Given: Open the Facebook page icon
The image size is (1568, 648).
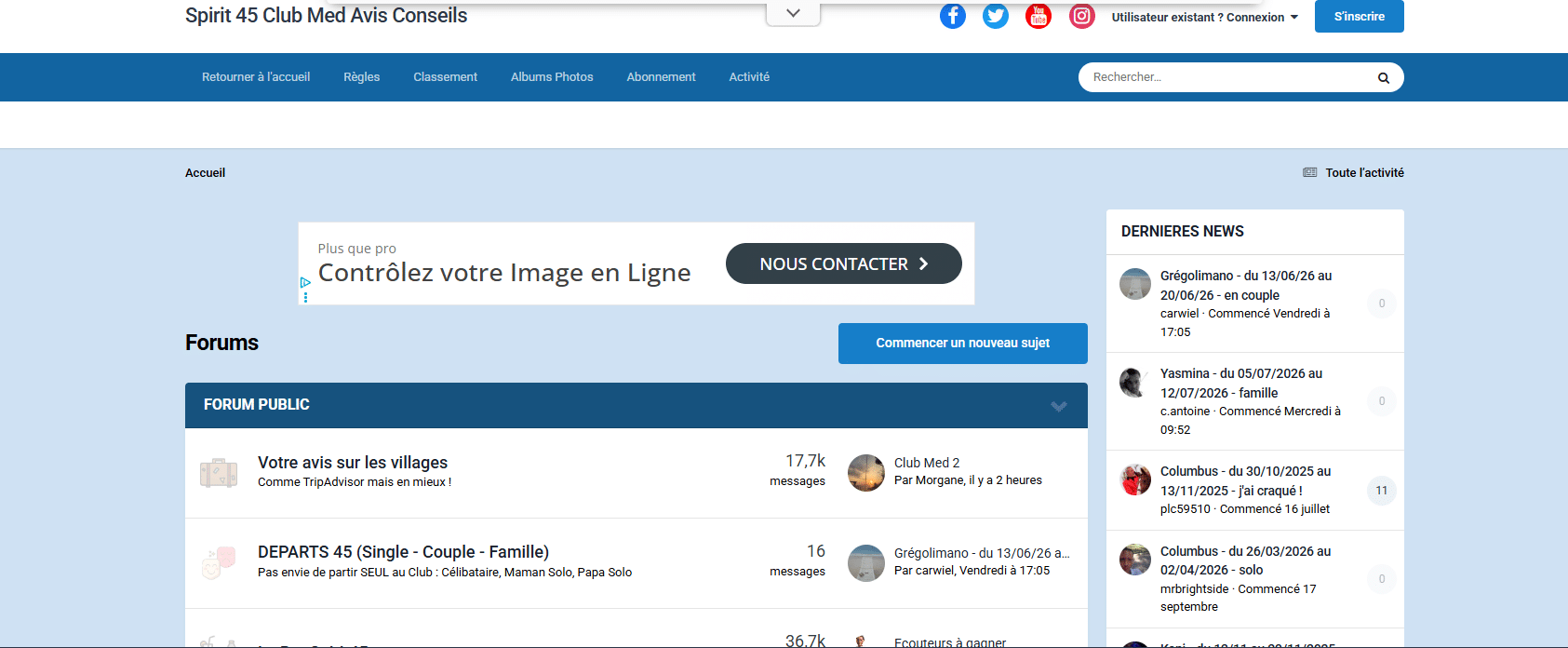Looking at the screenshot, I should pos(952,16).
